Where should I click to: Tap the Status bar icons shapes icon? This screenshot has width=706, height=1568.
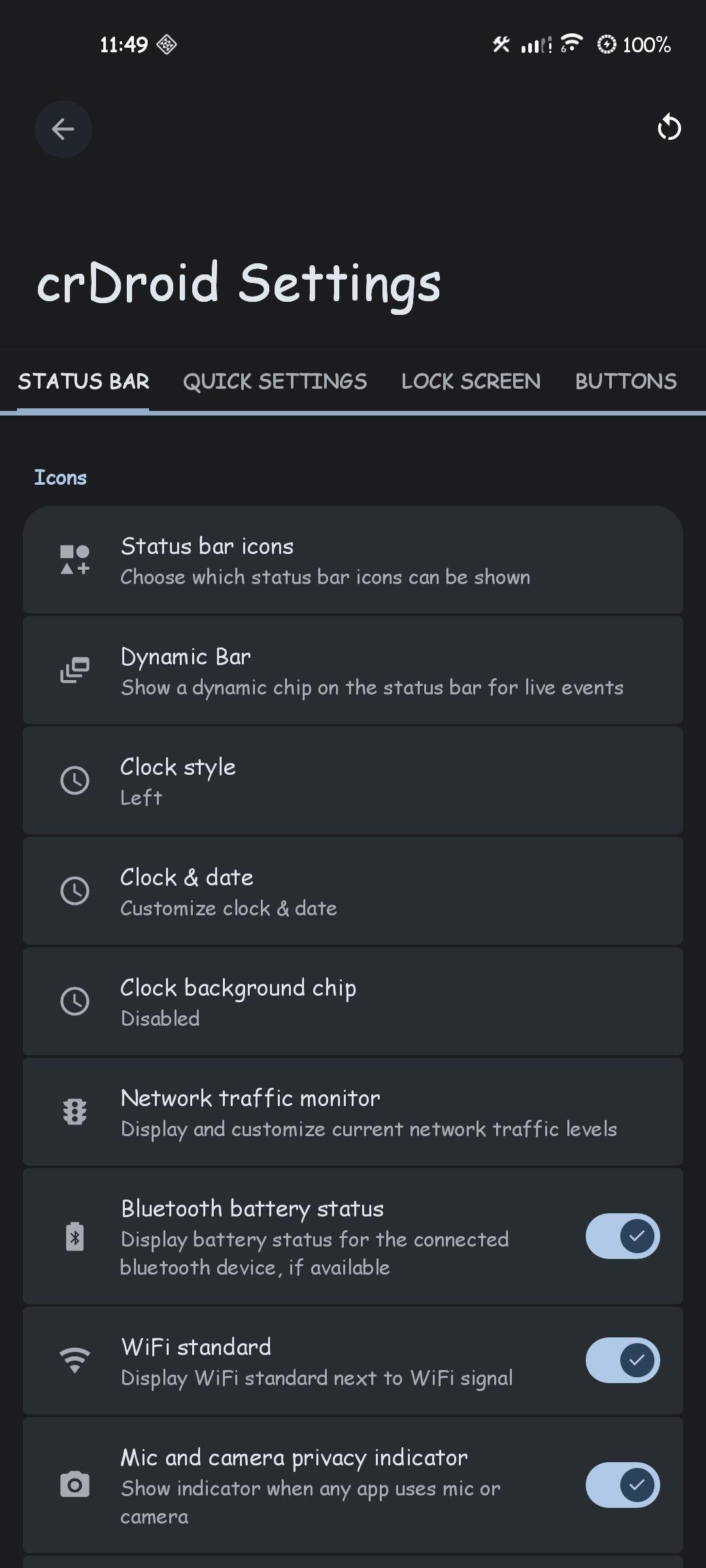pos(75,560)
